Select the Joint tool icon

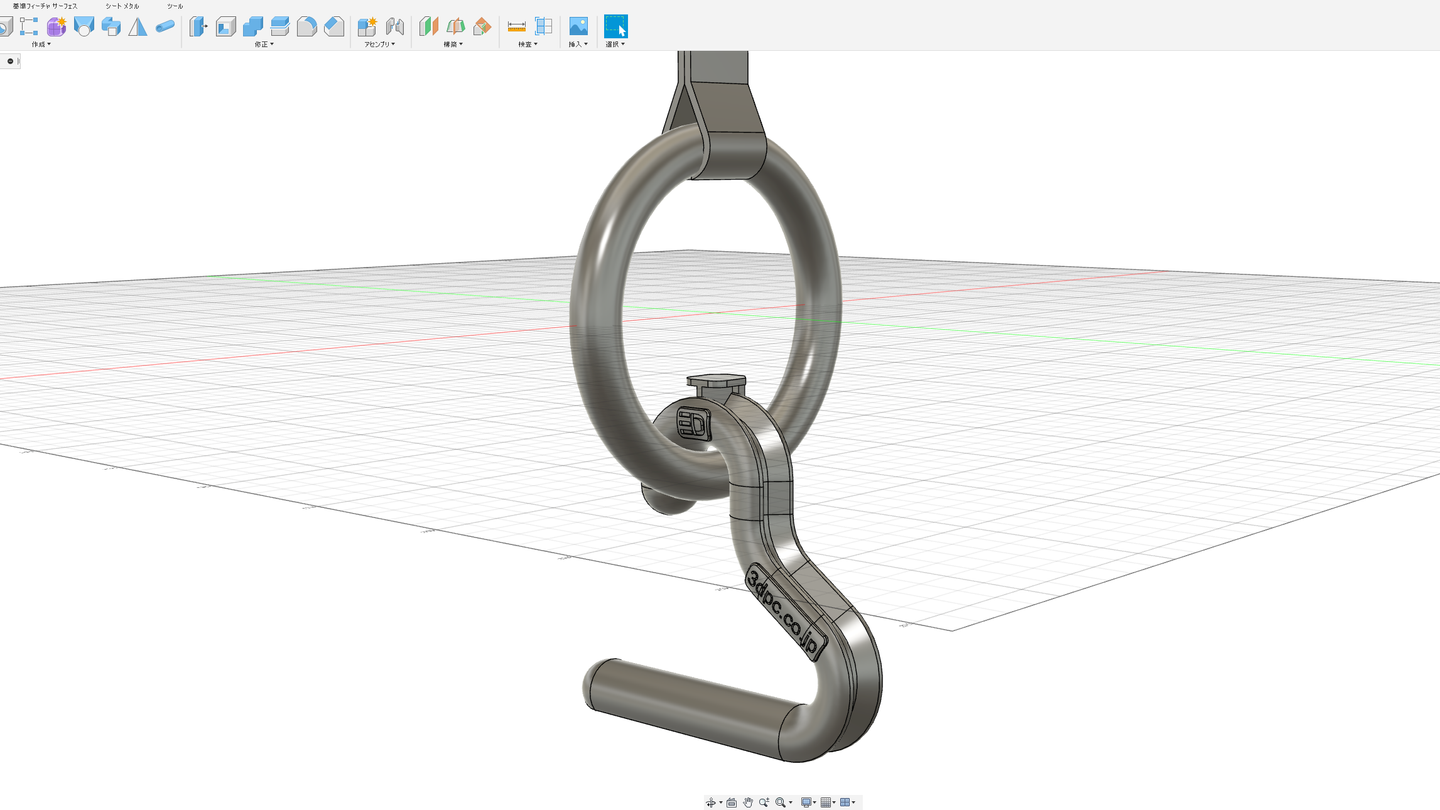(x=395, y=26)
